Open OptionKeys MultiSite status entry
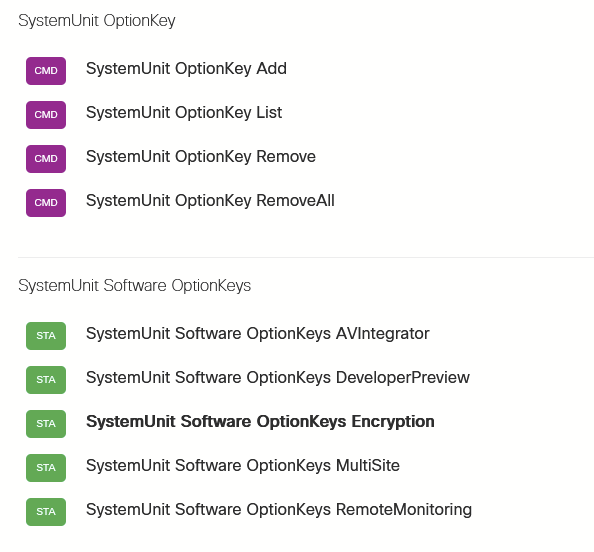Viewport: 594px width, 552px height. pos(243,466)
